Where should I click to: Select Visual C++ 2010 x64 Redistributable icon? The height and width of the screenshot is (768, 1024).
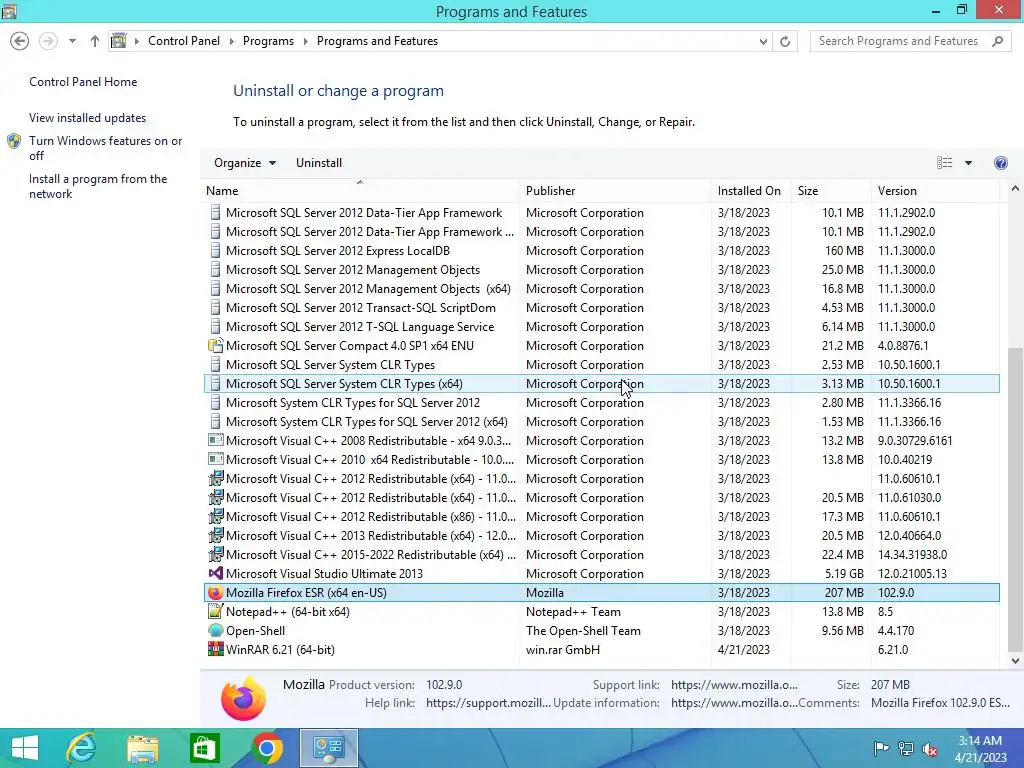(x=215, y=460)
